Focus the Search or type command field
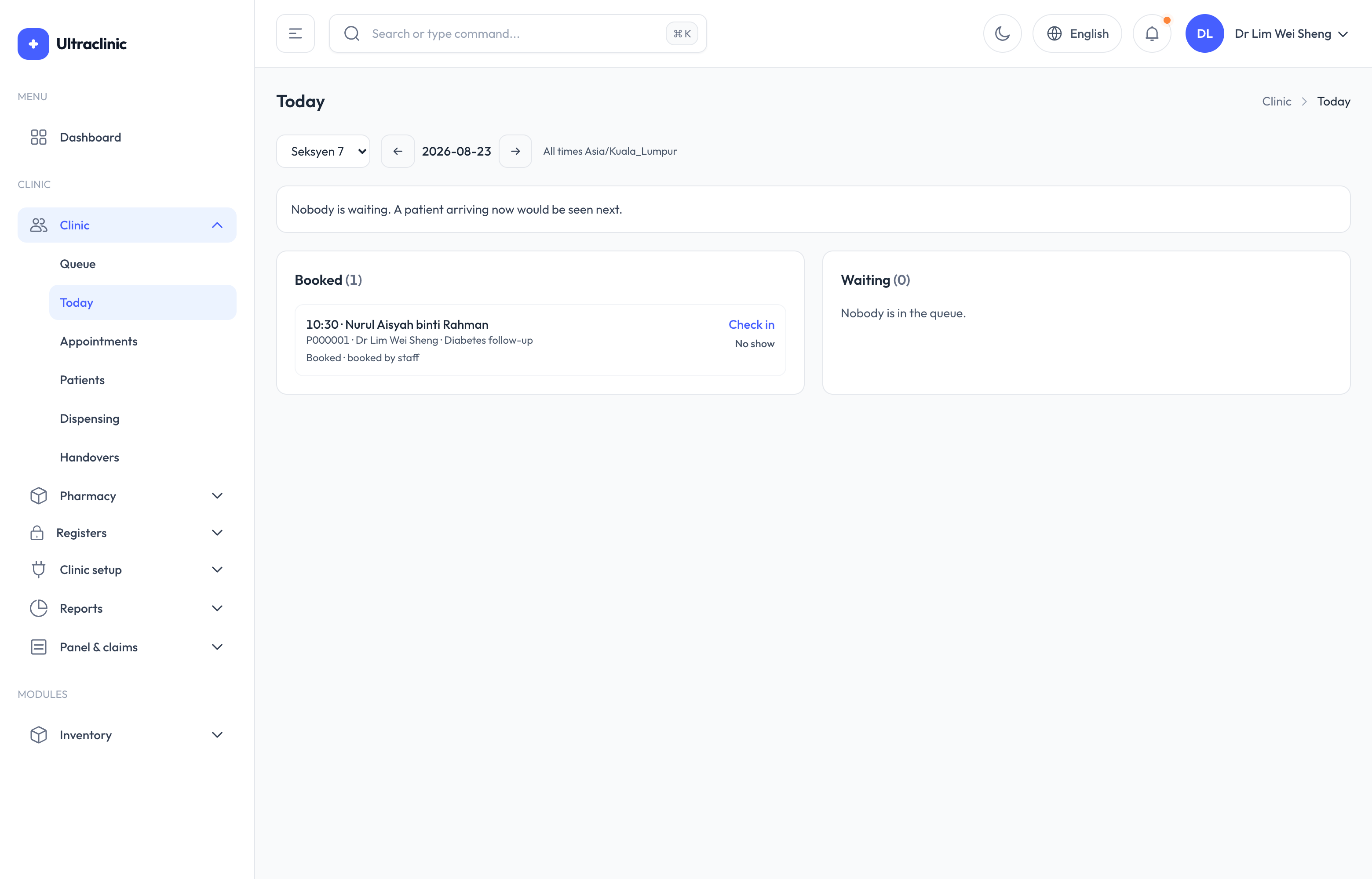Viewport: 1372px width, 879px height. (x=517, y=34)
